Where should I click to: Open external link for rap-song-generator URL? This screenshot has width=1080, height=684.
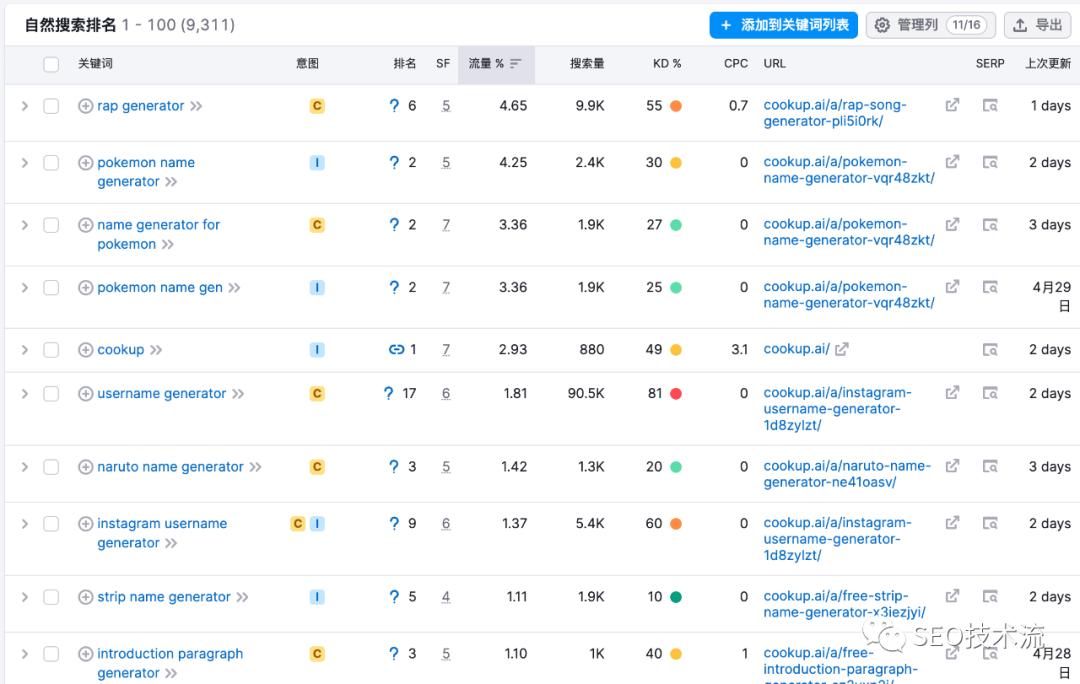[952, 105]
